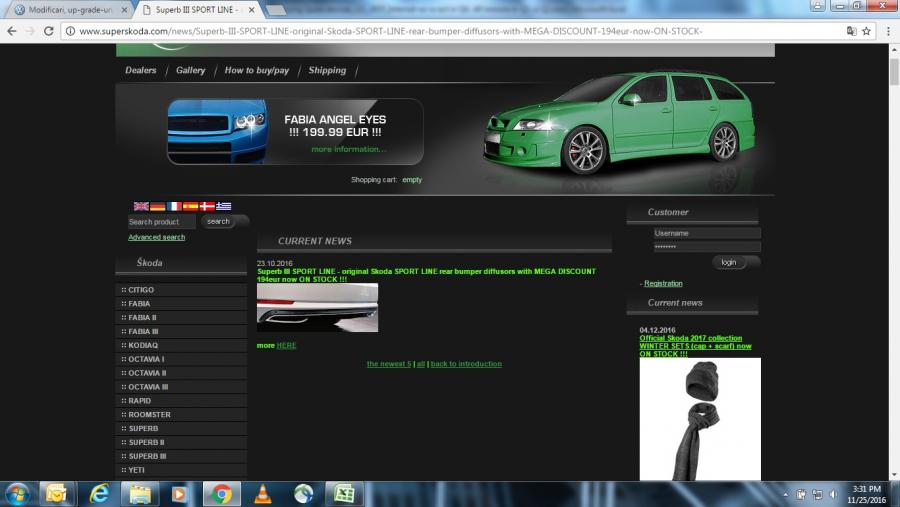Open the Chrome taskbar icon

coord(221,494)
